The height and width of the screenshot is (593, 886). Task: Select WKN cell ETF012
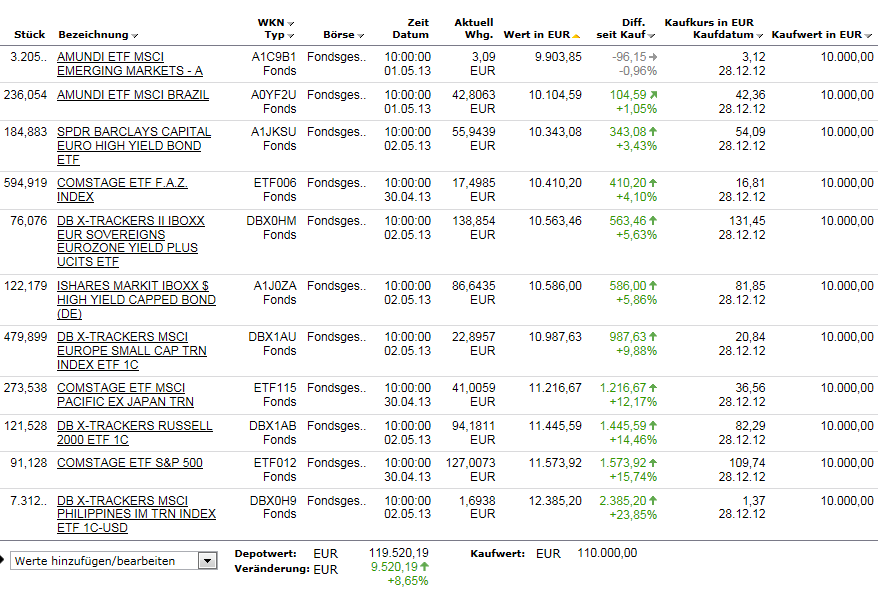pyautogui.click(x=275, y=463)
